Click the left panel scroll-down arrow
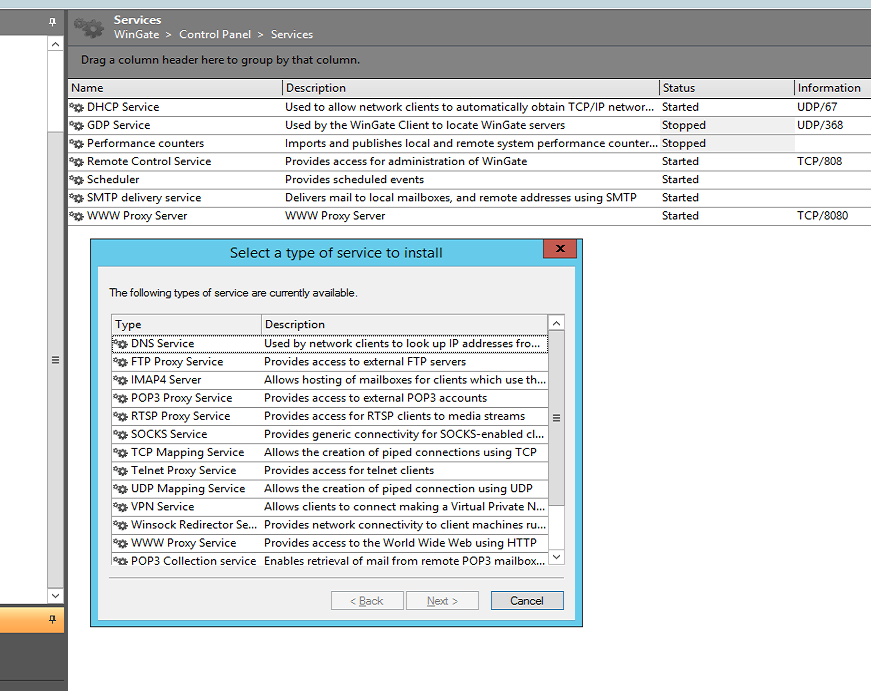871x691 pixels. tap(55, 595)
